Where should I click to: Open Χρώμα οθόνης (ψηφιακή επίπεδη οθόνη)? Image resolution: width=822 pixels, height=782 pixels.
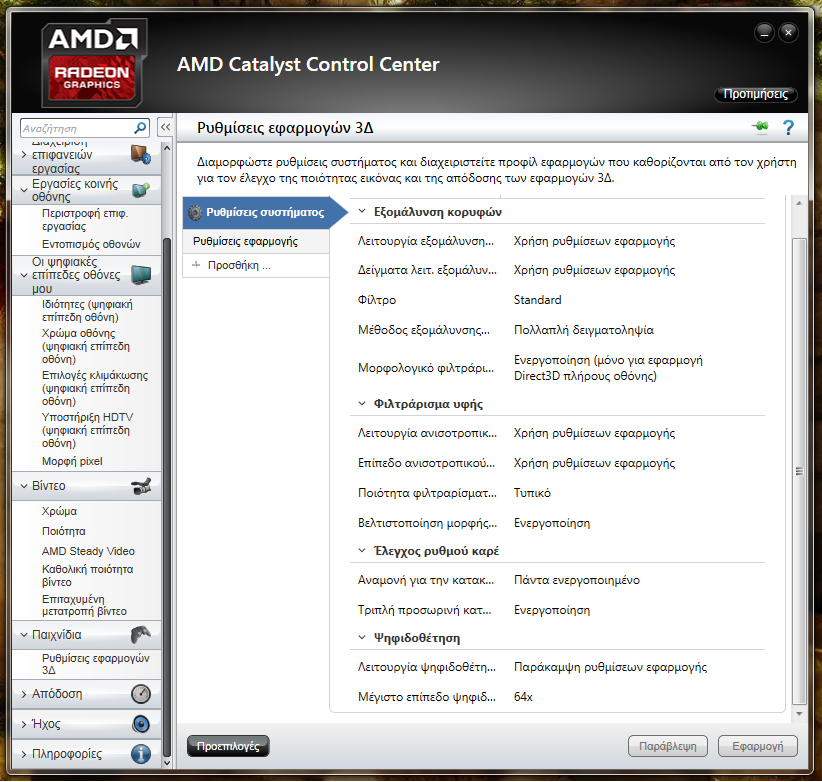(x=86, y=346)
